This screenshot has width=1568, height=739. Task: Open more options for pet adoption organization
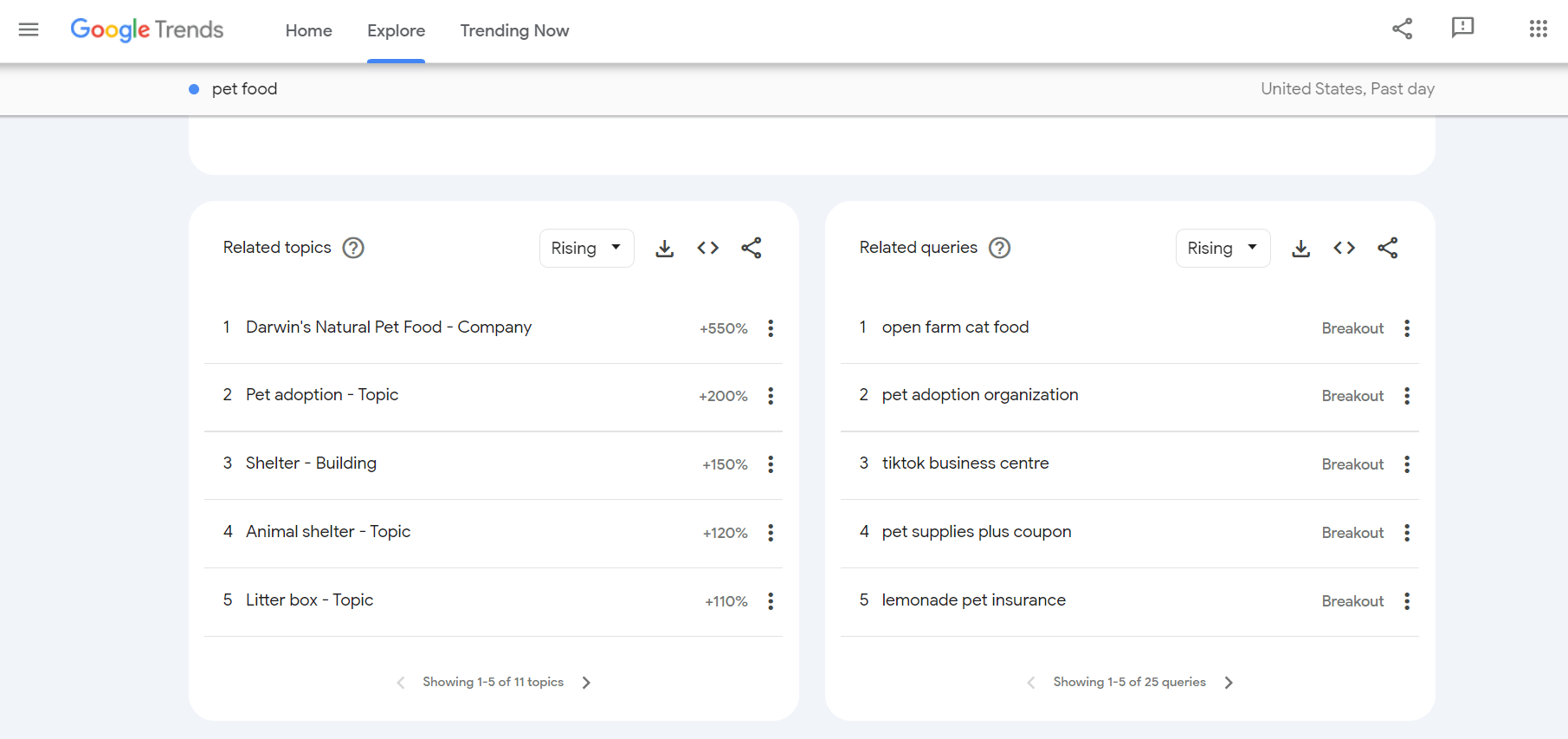1407,396
